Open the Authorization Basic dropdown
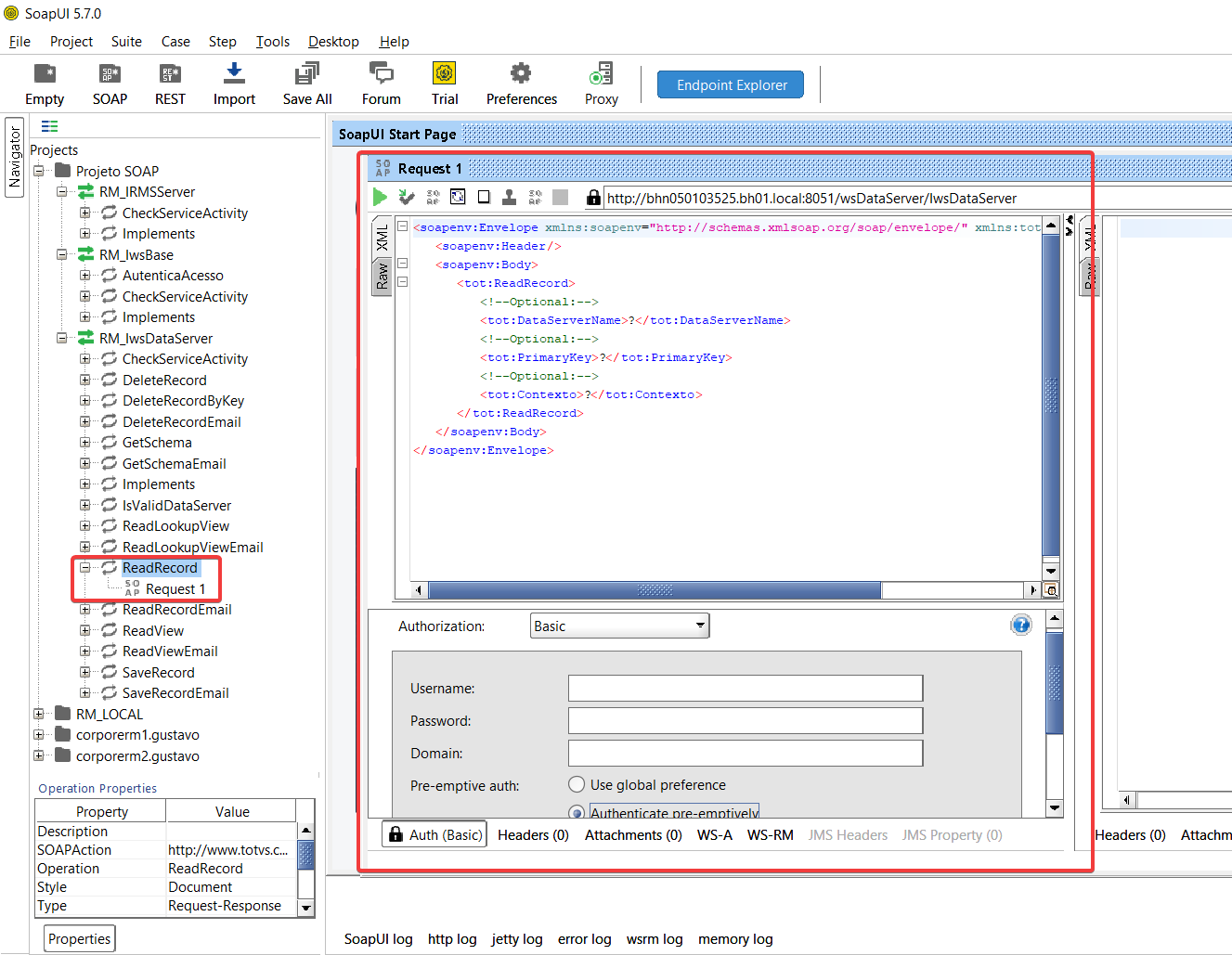This screenshot has height=955, width=1232. pos(620,626)
